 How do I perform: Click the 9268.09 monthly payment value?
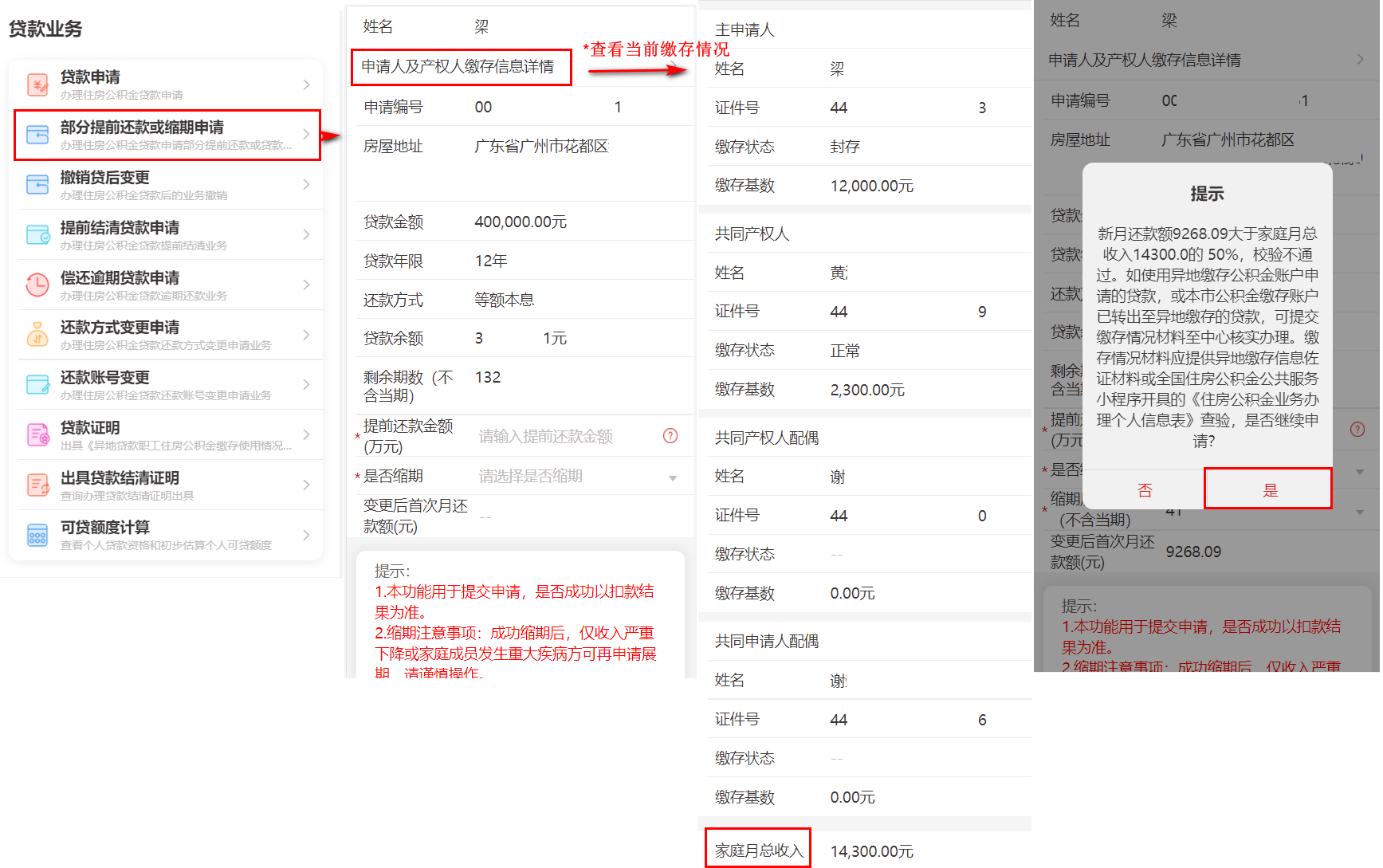coord(1193,552)
